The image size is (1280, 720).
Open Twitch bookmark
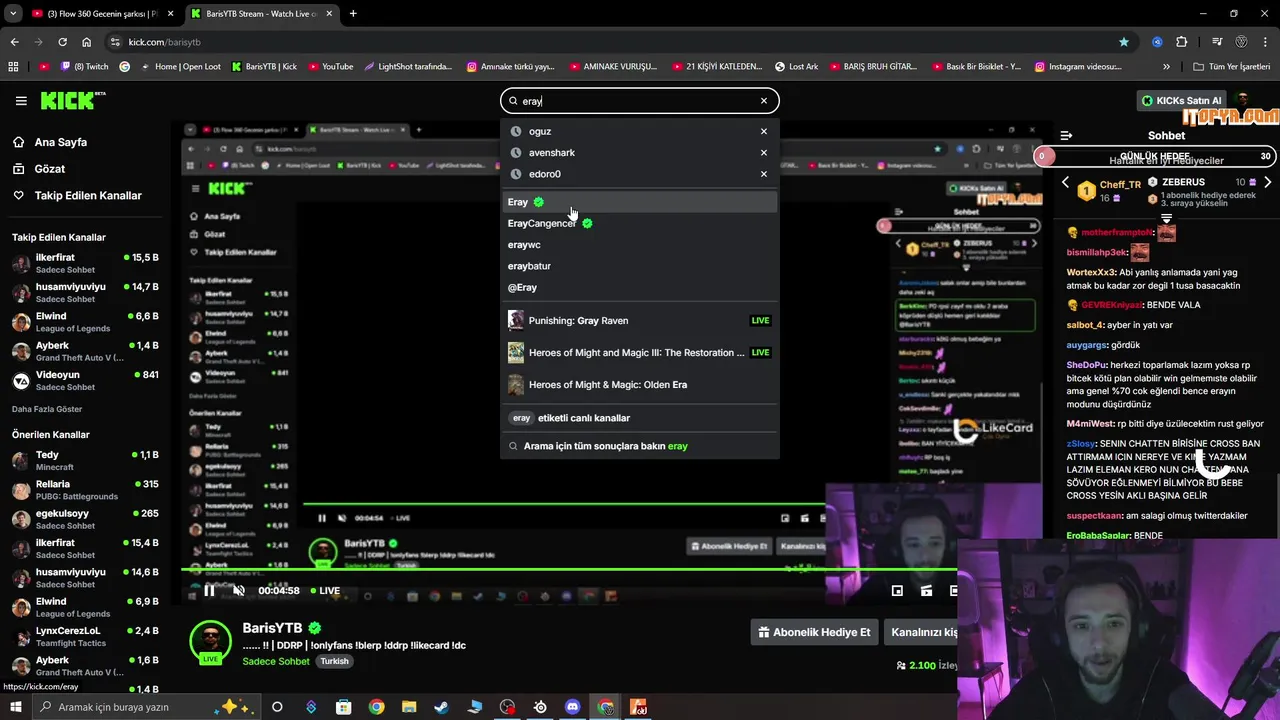tap(84, 67)
